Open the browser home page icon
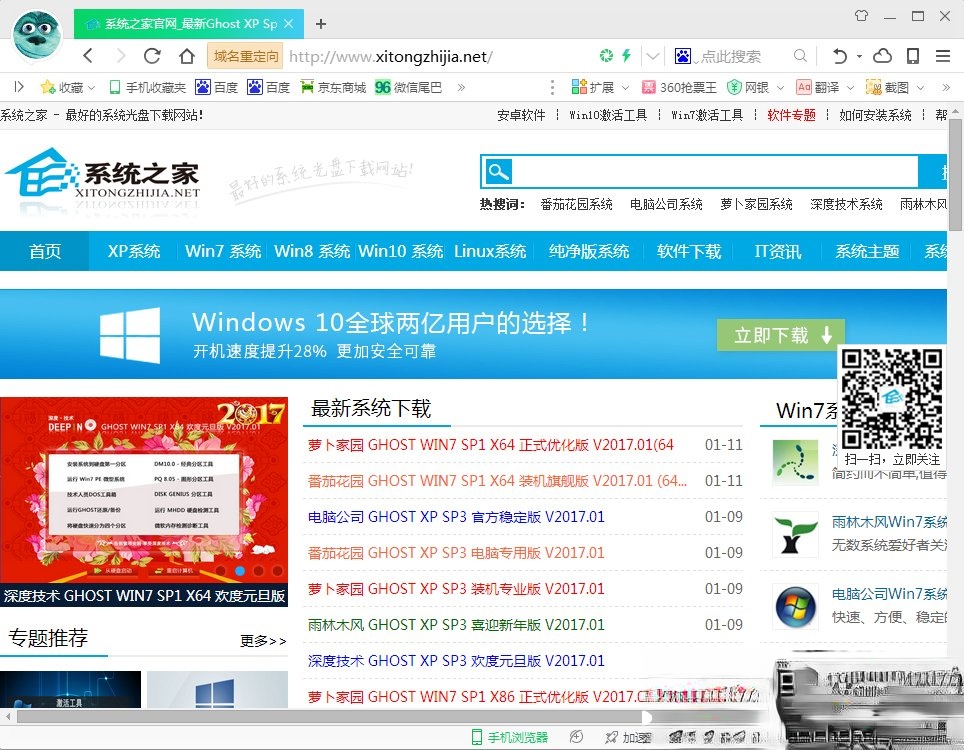964x750 pixels. point(187,56)
